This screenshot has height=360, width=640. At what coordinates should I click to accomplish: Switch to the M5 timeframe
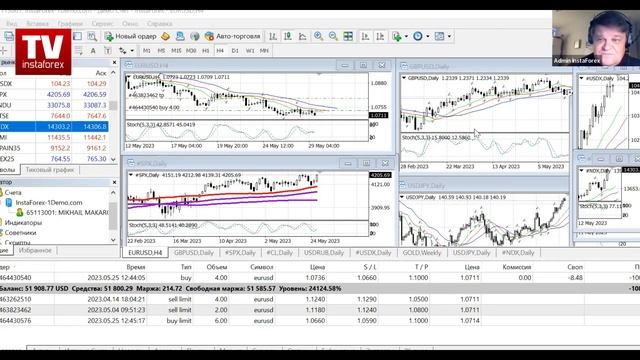coord(161,51)
